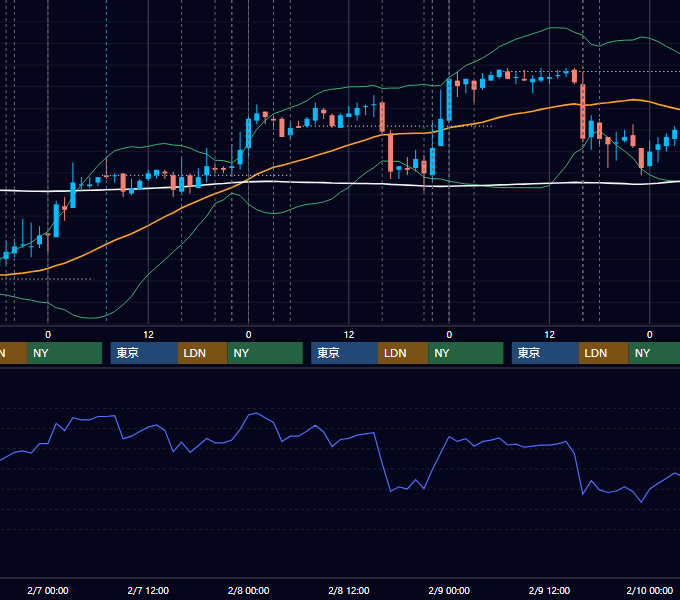Click hour label 0 above 2/7 00:00
Screen dimensions: 680x600
click(48, 335)
